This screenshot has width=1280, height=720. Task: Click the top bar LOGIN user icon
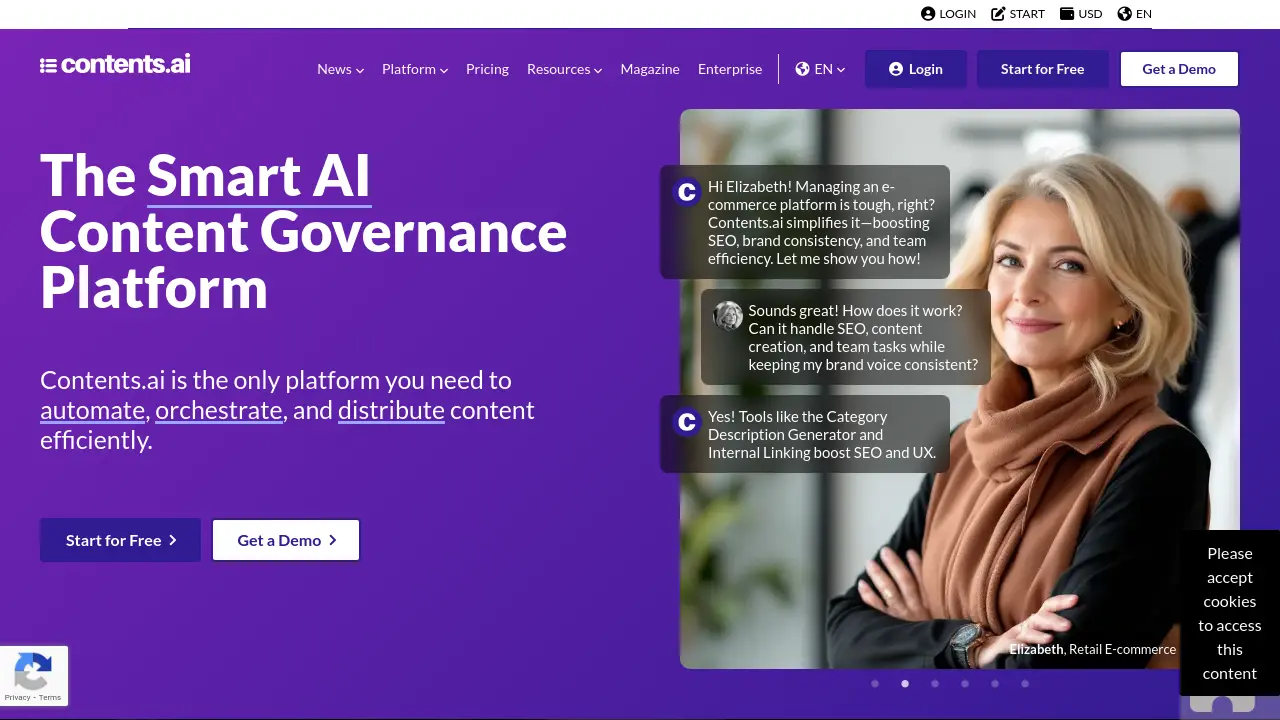[928, 14]
